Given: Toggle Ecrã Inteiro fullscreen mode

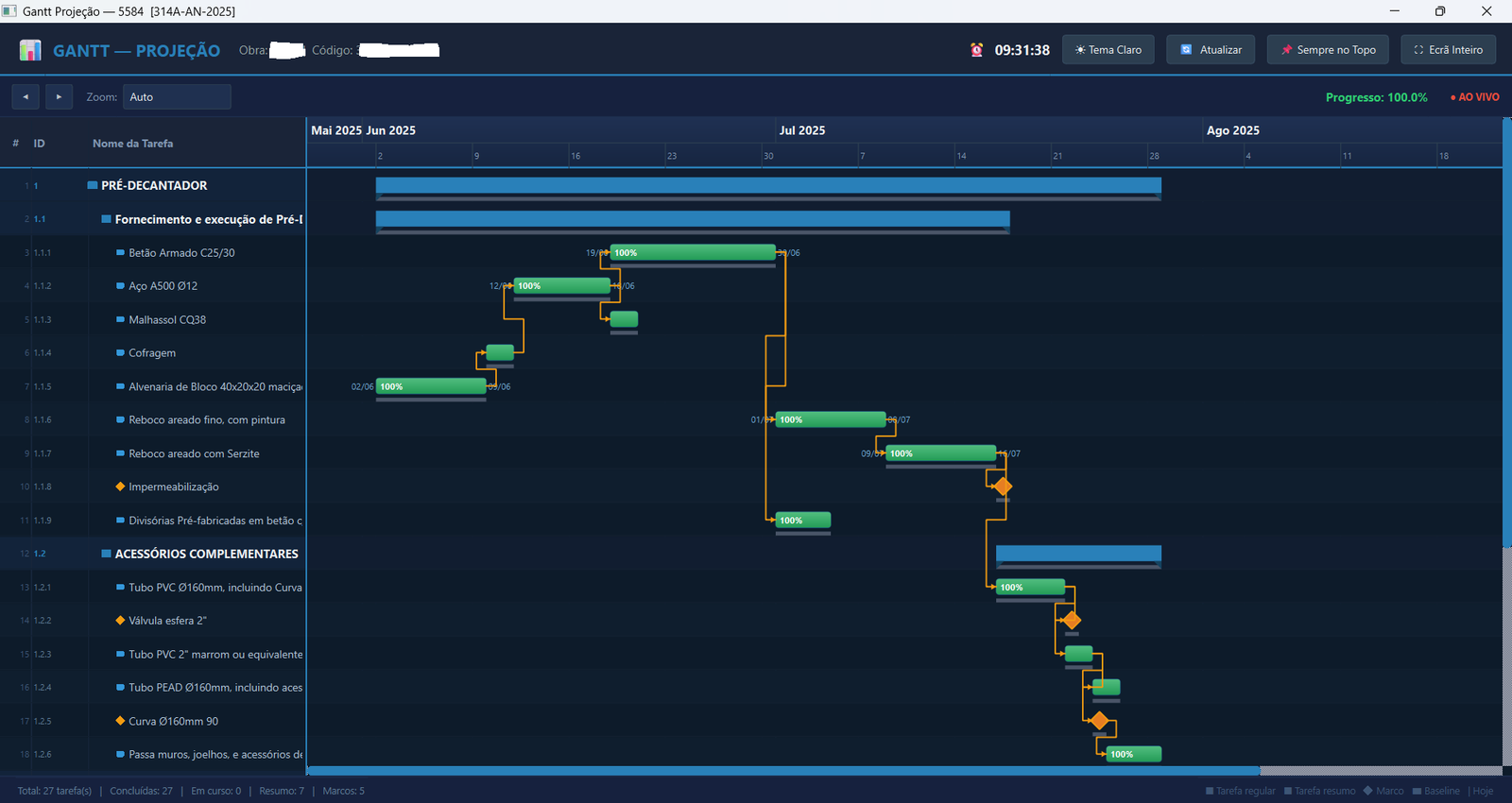Looking at the screenshot, I should tap(1448, 50).
